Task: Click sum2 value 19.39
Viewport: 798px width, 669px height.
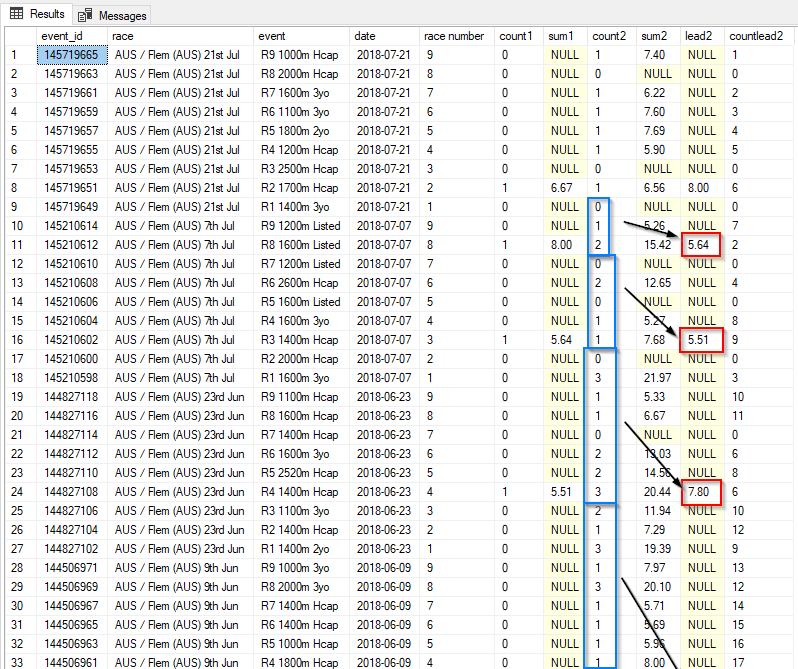Action: tap(658, 548)
